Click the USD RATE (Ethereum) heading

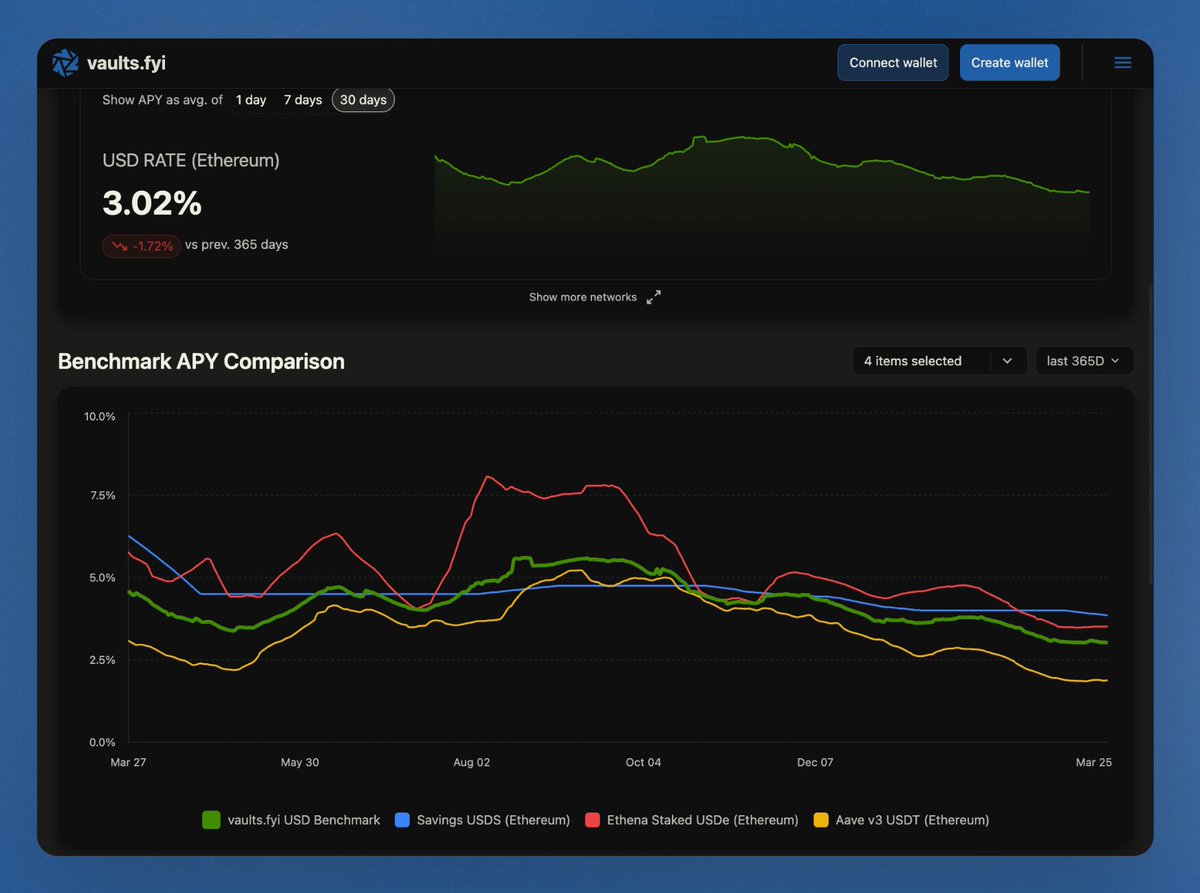pyautogui.click(x=191, y=160)
